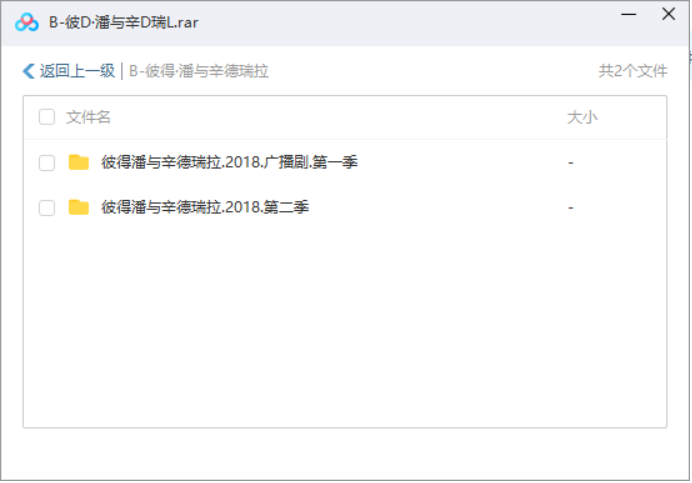Viewport: 692px width, 483px height.
Task: Toggle the select-all checkbox beside 文件名
Action: point(47,117)
